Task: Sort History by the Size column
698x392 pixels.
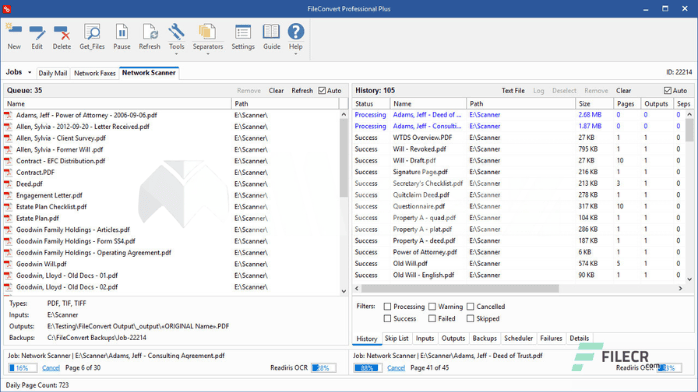Action: coord(594,104)
